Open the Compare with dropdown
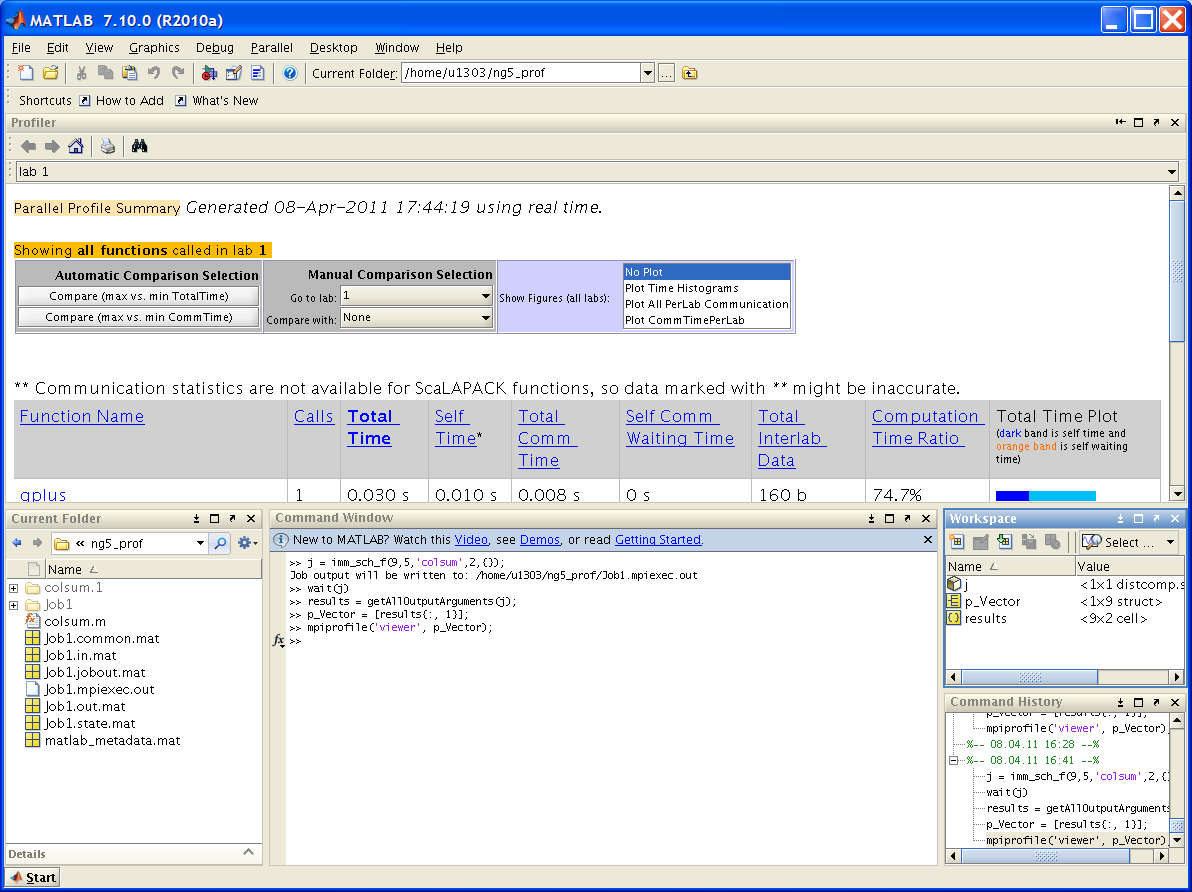1192x892 pixels. click(485, 318)
